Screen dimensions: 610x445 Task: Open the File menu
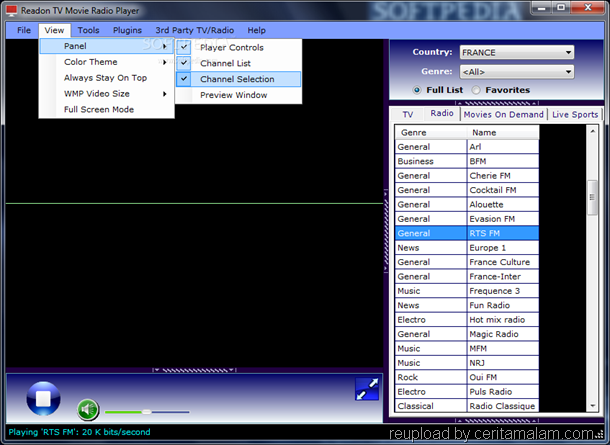(x=24, y=30)
